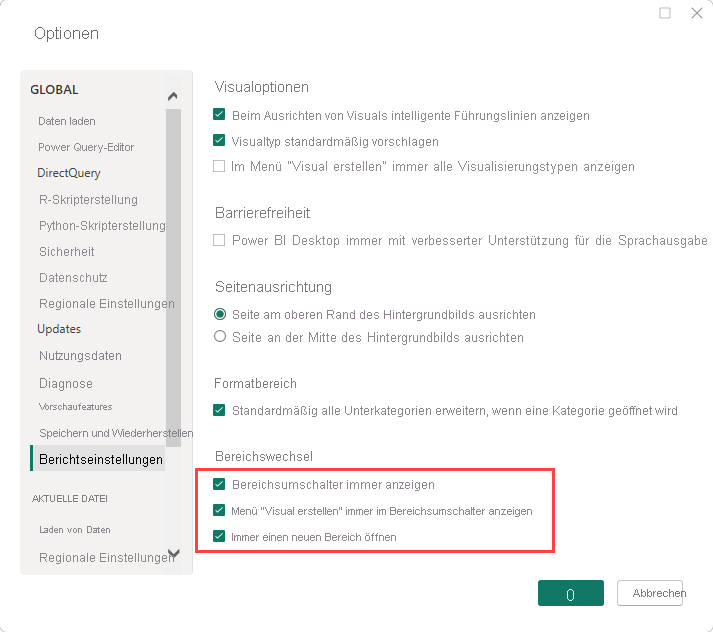Select 'Seite an der Mitte' radio button

click(220, 336)
